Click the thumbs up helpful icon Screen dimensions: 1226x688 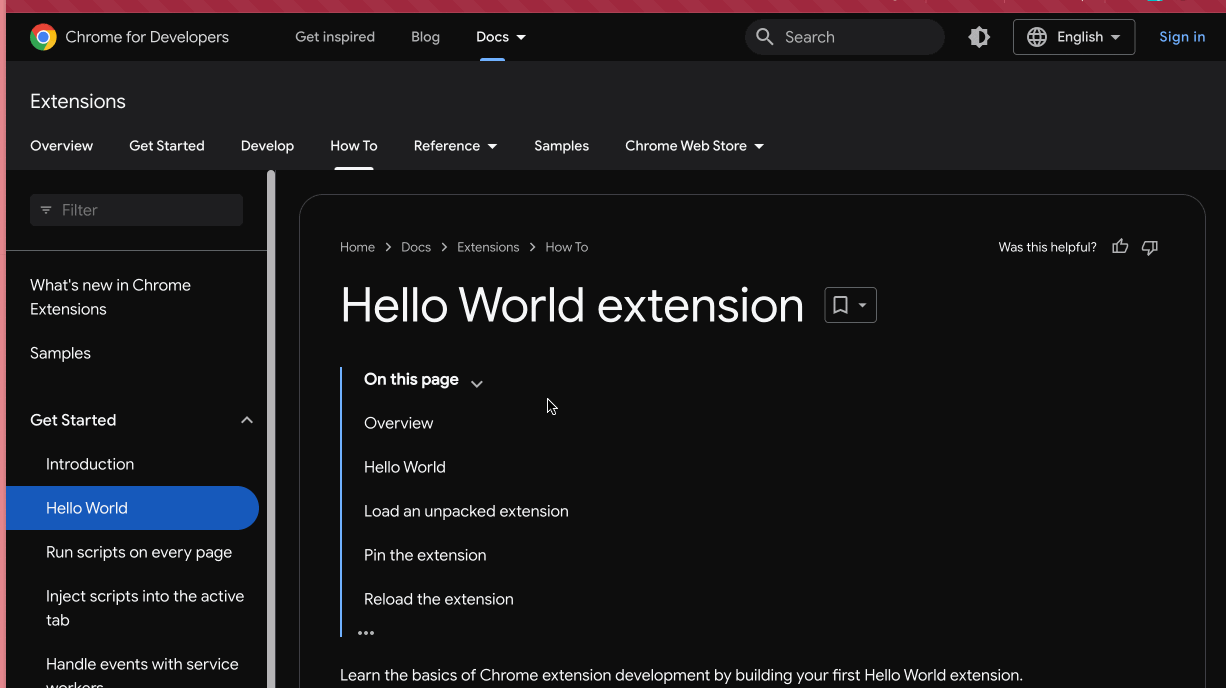(1120, 247)
